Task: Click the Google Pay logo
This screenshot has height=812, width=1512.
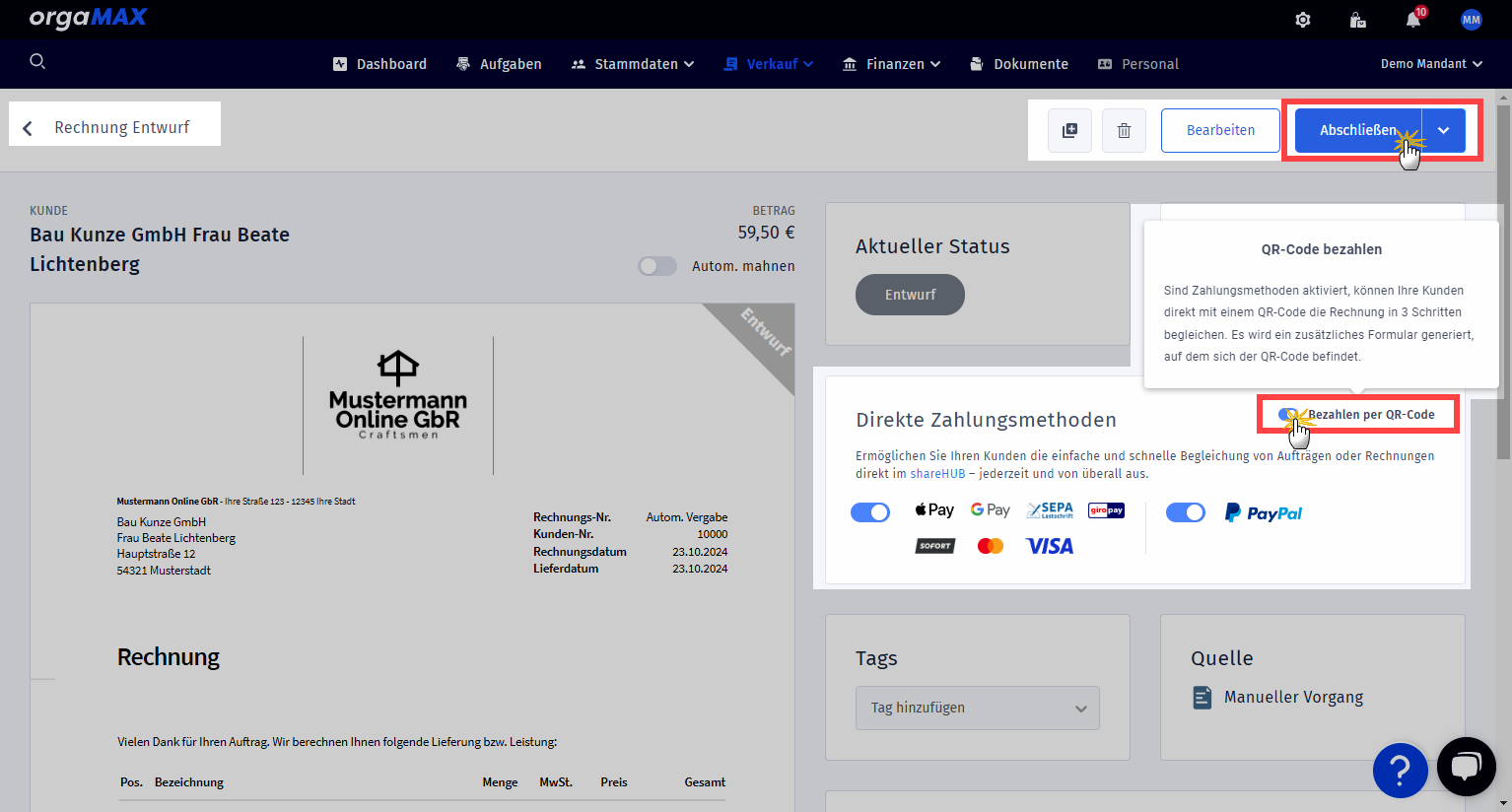Action: coord(991,509)
